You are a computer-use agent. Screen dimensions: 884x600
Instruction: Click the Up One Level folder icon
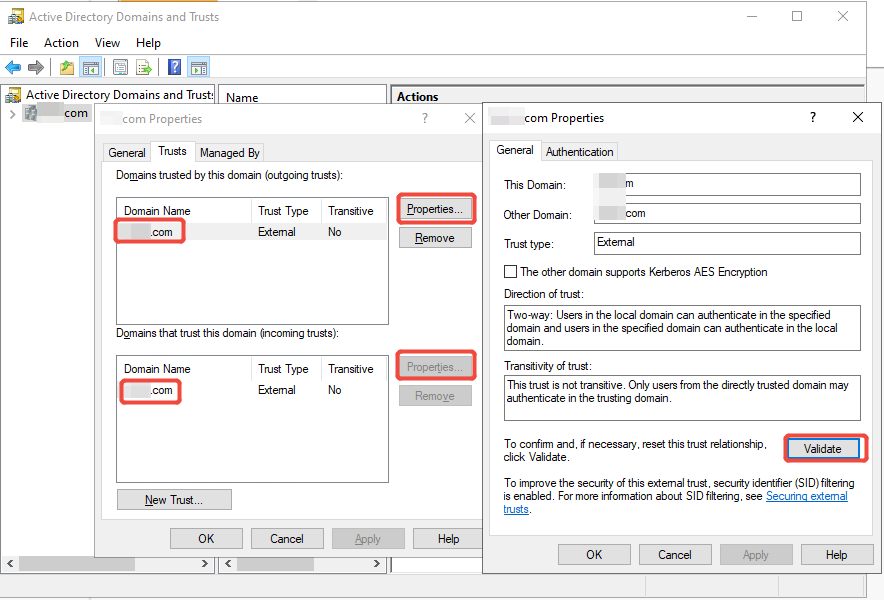click(67, 68)
